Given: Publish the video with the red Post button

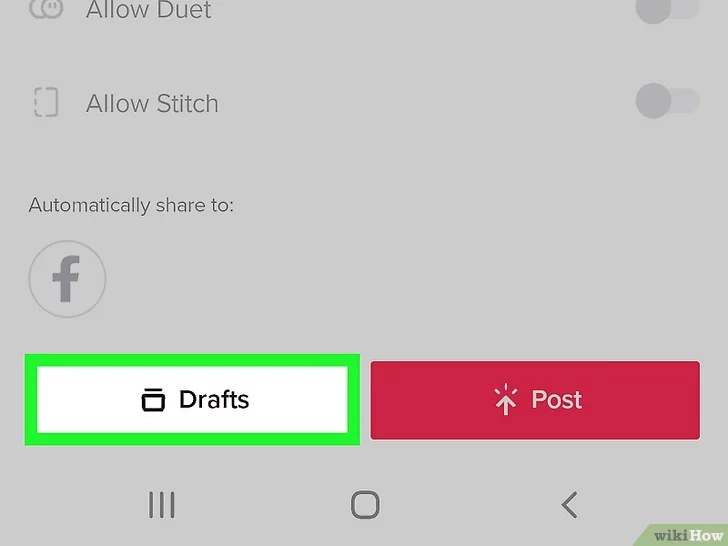Looking at the screenshot, I should (x=535, y=400).
